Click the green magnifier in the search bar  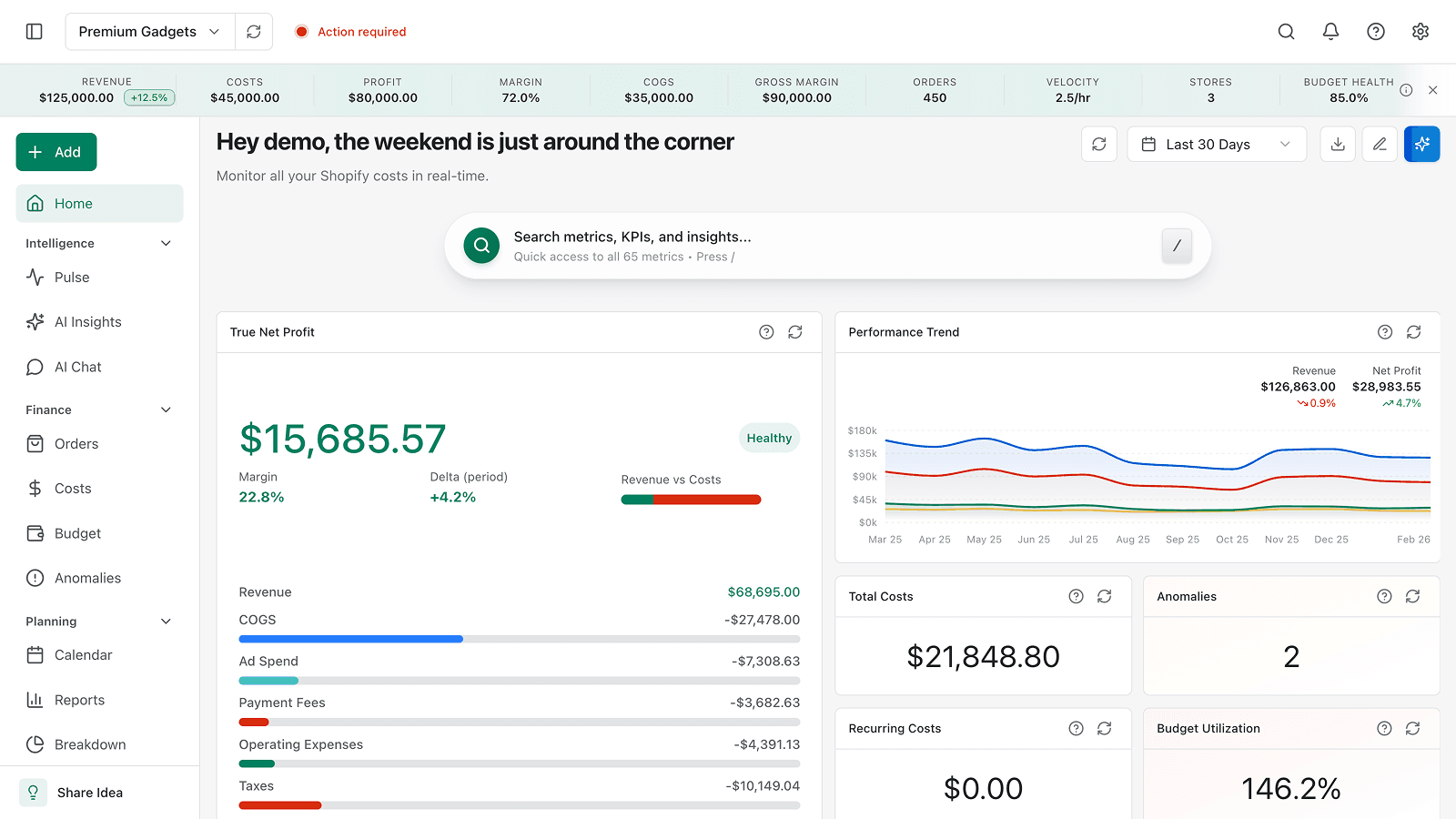481,246
